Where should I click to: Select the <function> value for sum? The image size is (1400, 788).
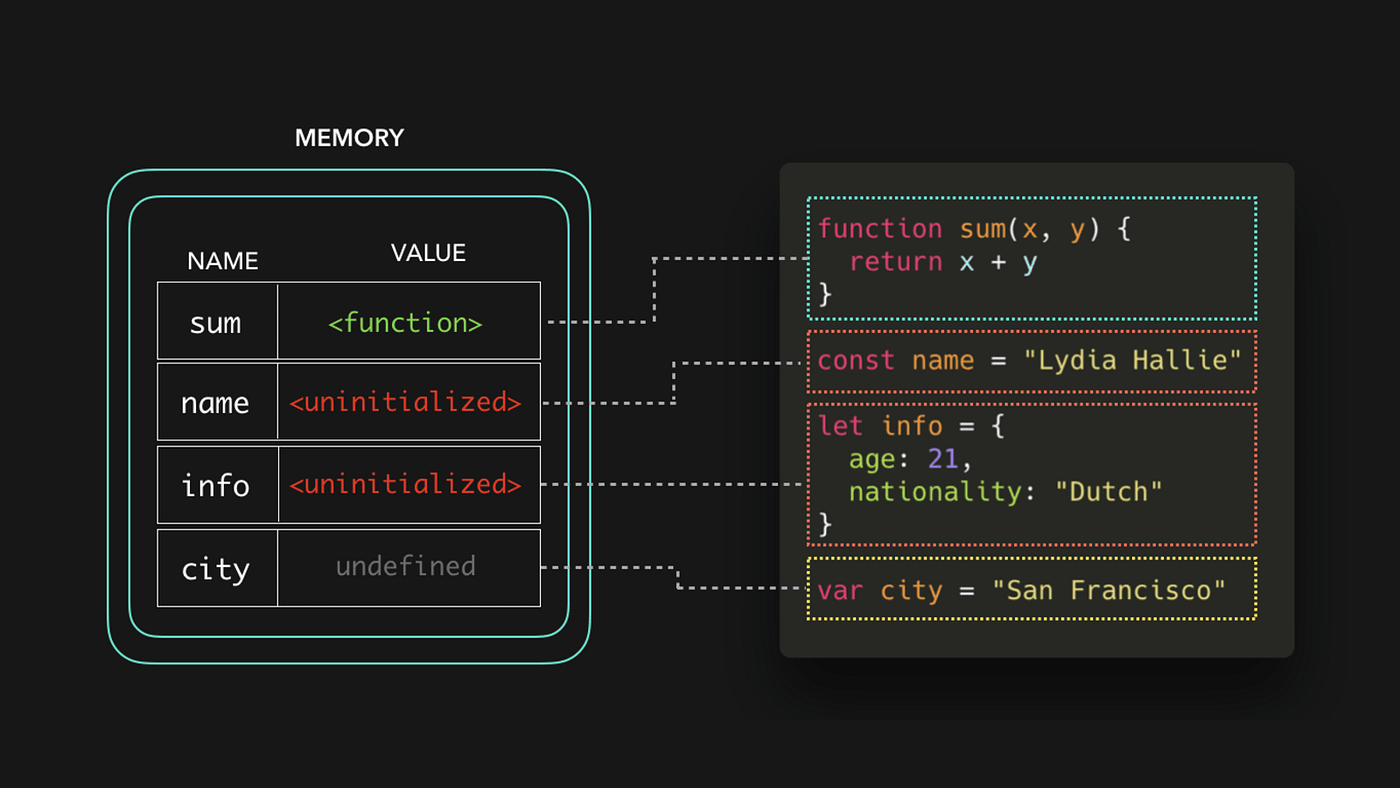(404, 321)
